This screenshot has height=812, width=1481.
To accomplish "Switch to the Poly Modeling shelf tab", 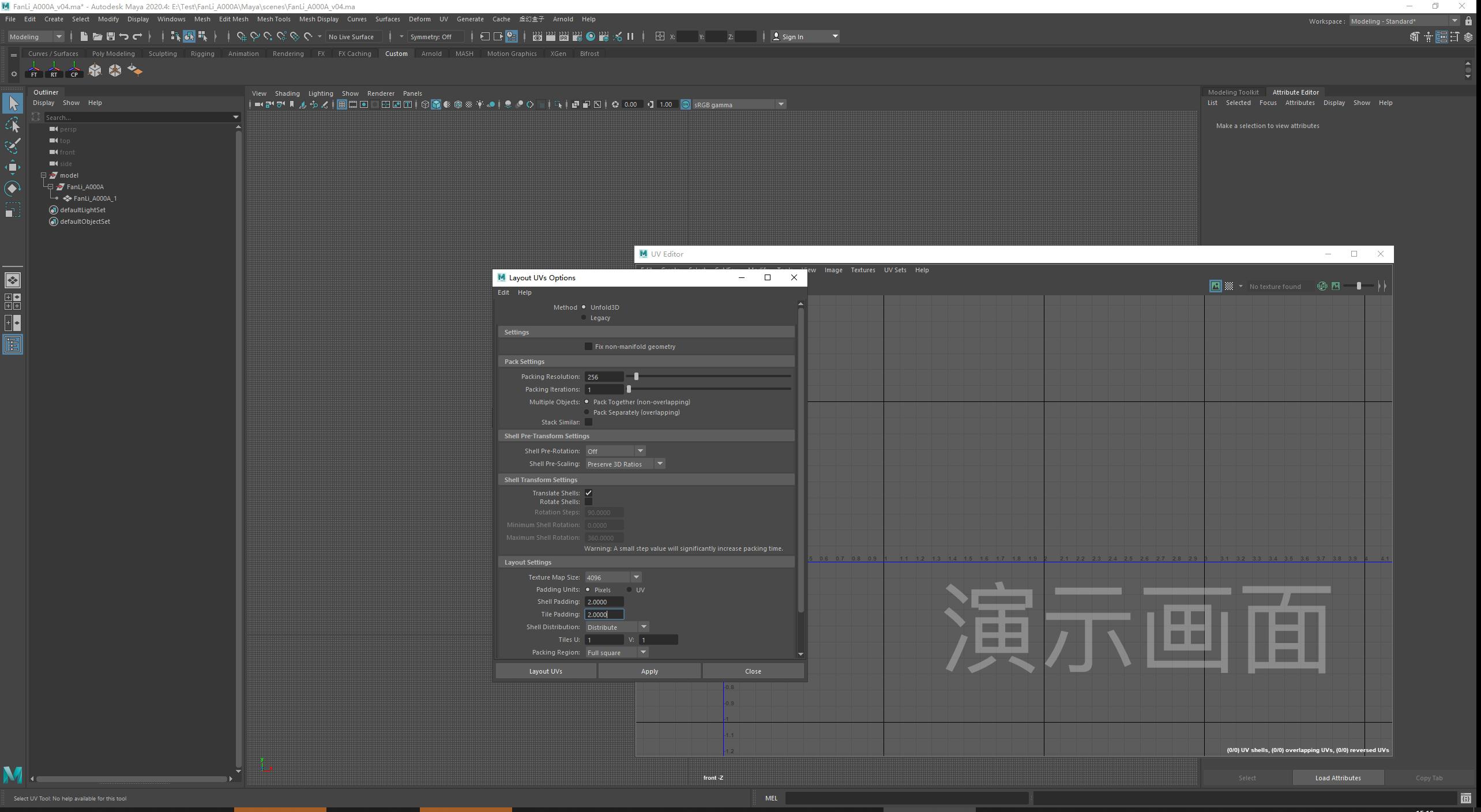I will (113, 54).
